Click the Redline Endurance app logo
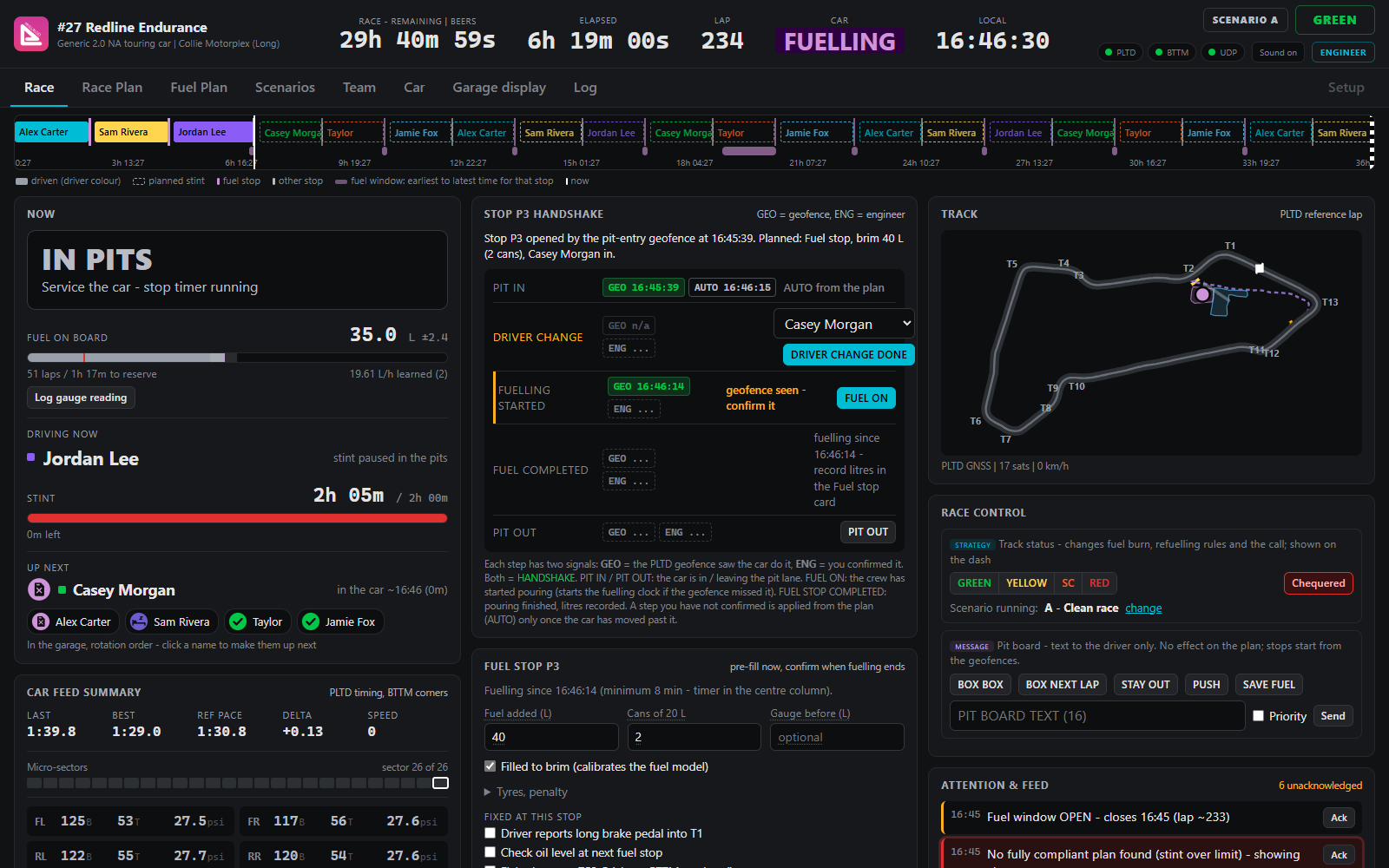Image resolution: width=1389 pixels, height=868 pixels. pyautogui.click(x=31, y=35)
